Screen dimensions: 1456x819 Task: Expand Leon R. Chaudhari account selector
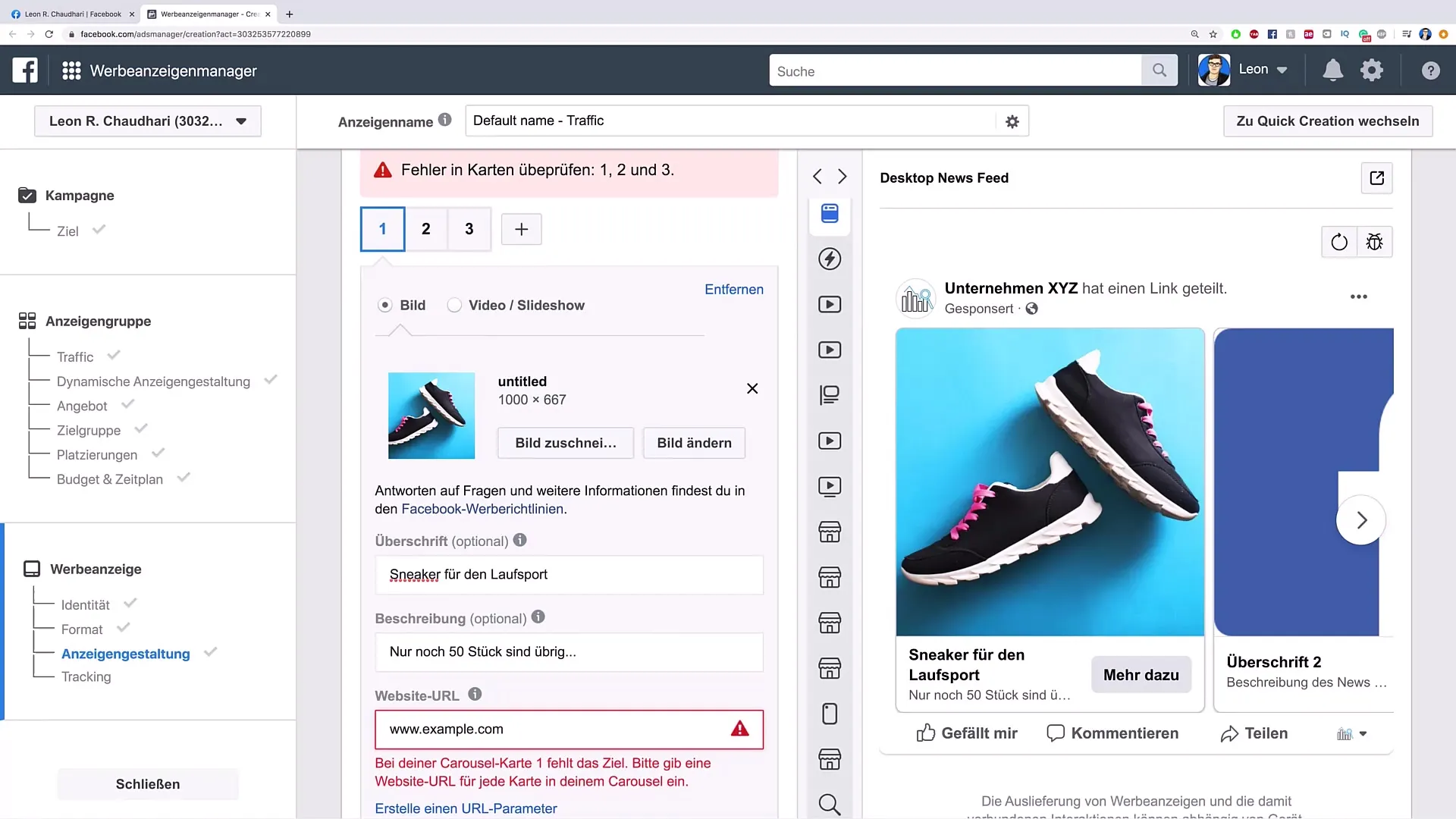(x=146, y=121)
